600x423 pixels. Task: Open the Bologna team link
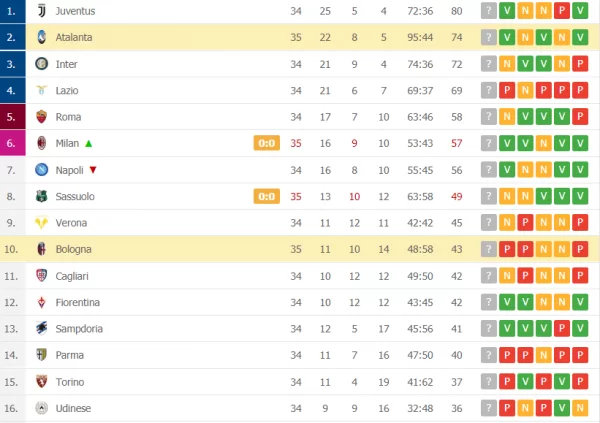[x=73, y=249]
